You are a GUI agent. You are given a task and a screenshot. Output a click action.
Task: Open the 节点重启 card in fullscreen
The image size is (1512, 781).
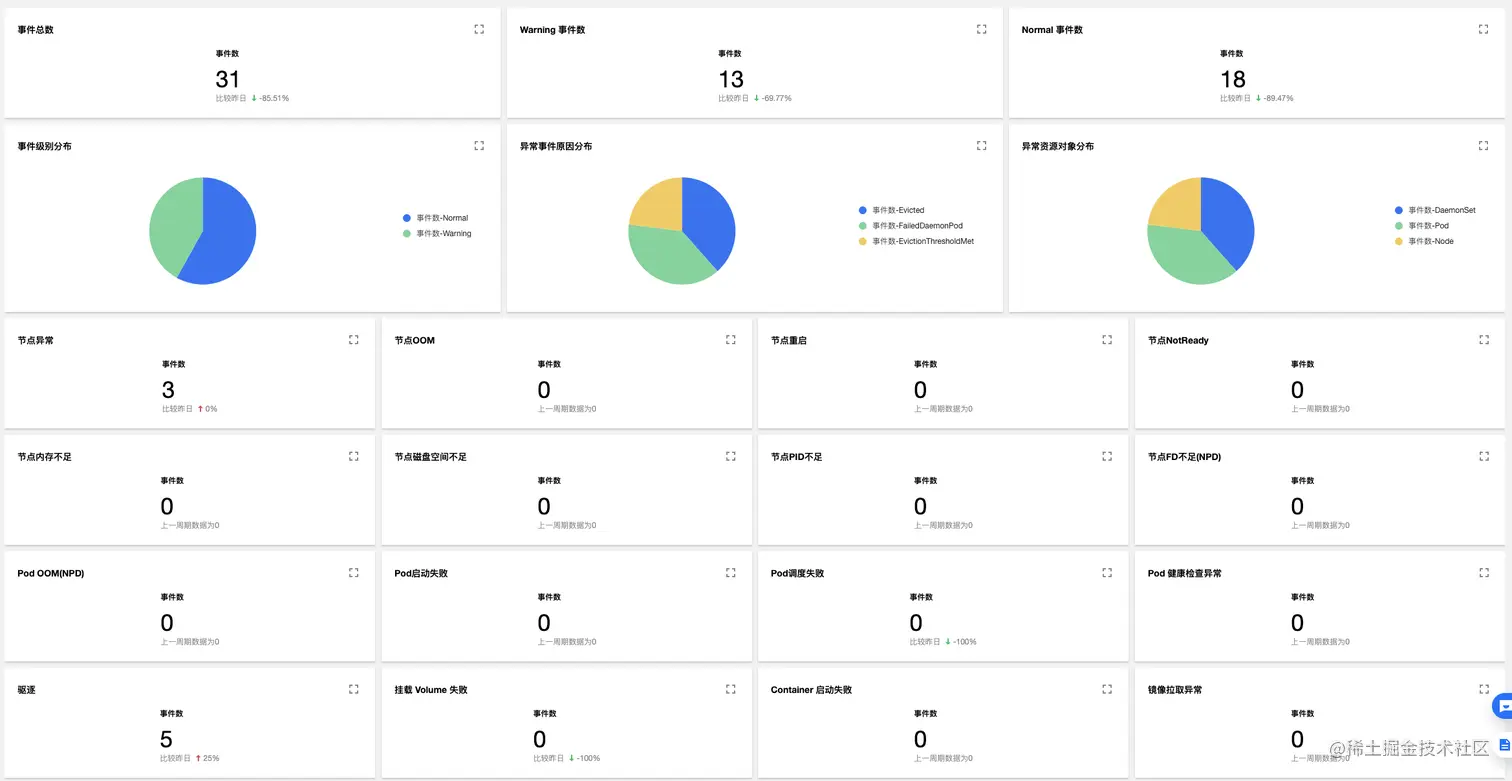pos(1107,340)
